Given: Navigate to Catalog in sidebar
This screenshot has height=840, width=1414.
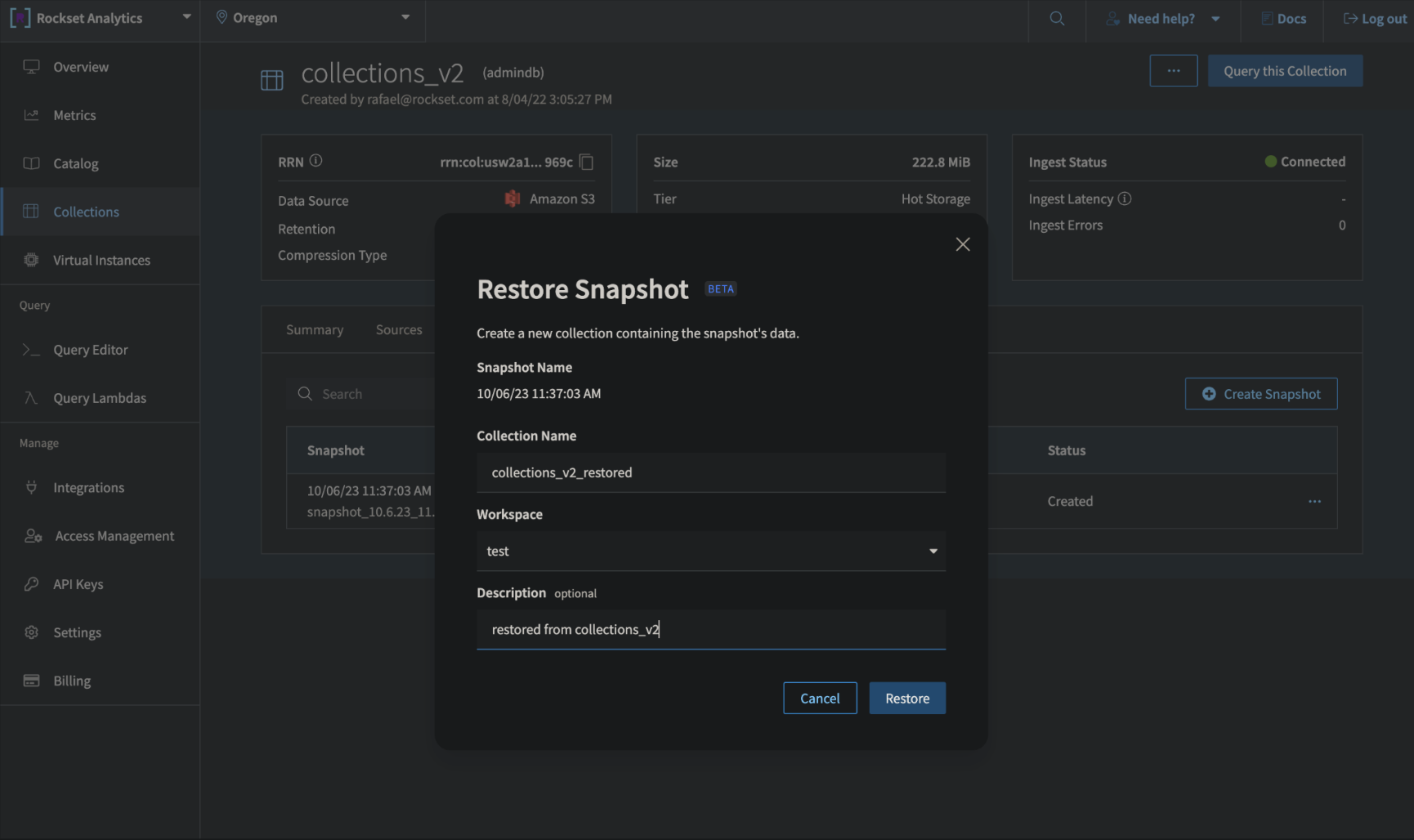Looking at the screenshot, I should [x=100, y=163].
